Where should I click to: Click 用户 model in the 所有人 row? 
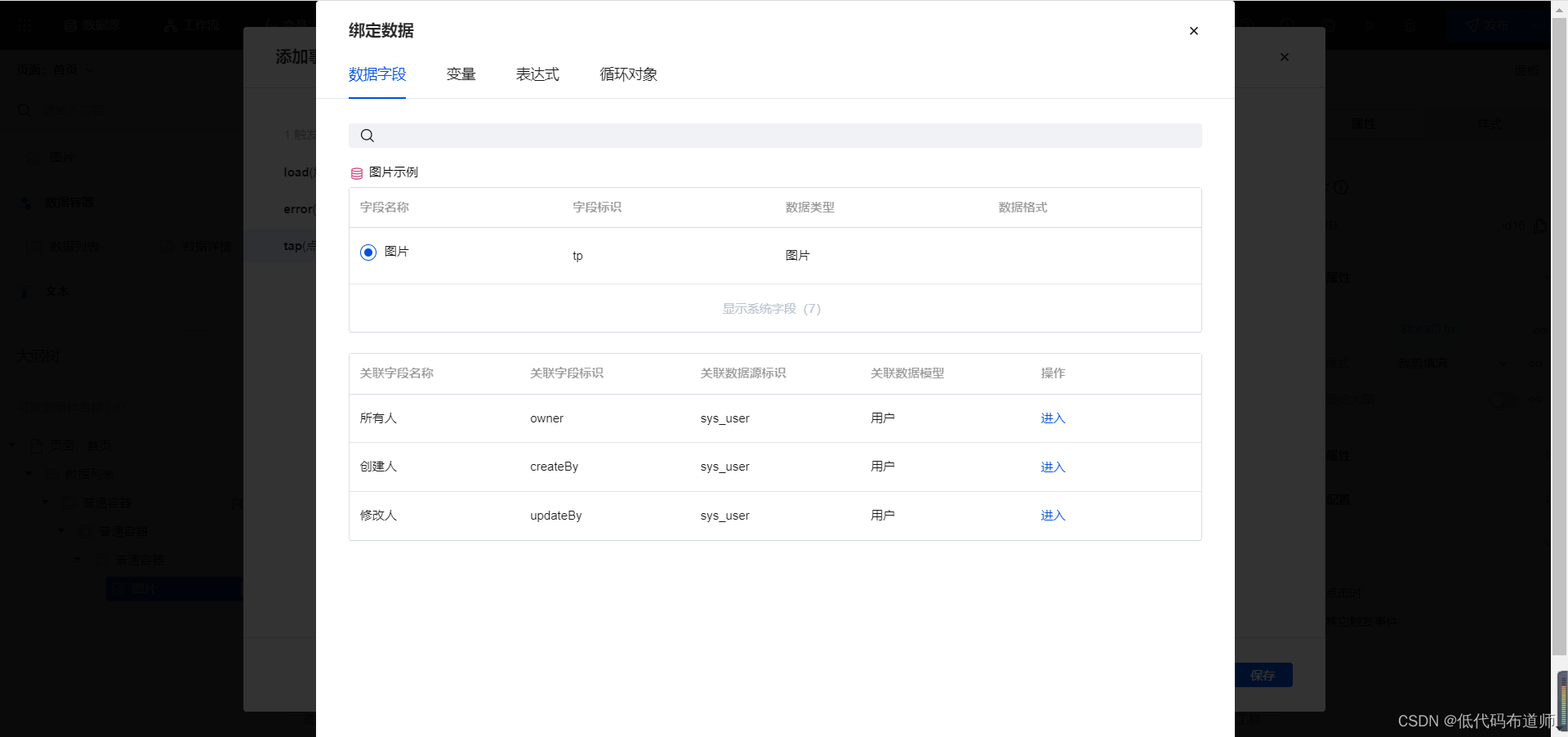click(883, 418)
